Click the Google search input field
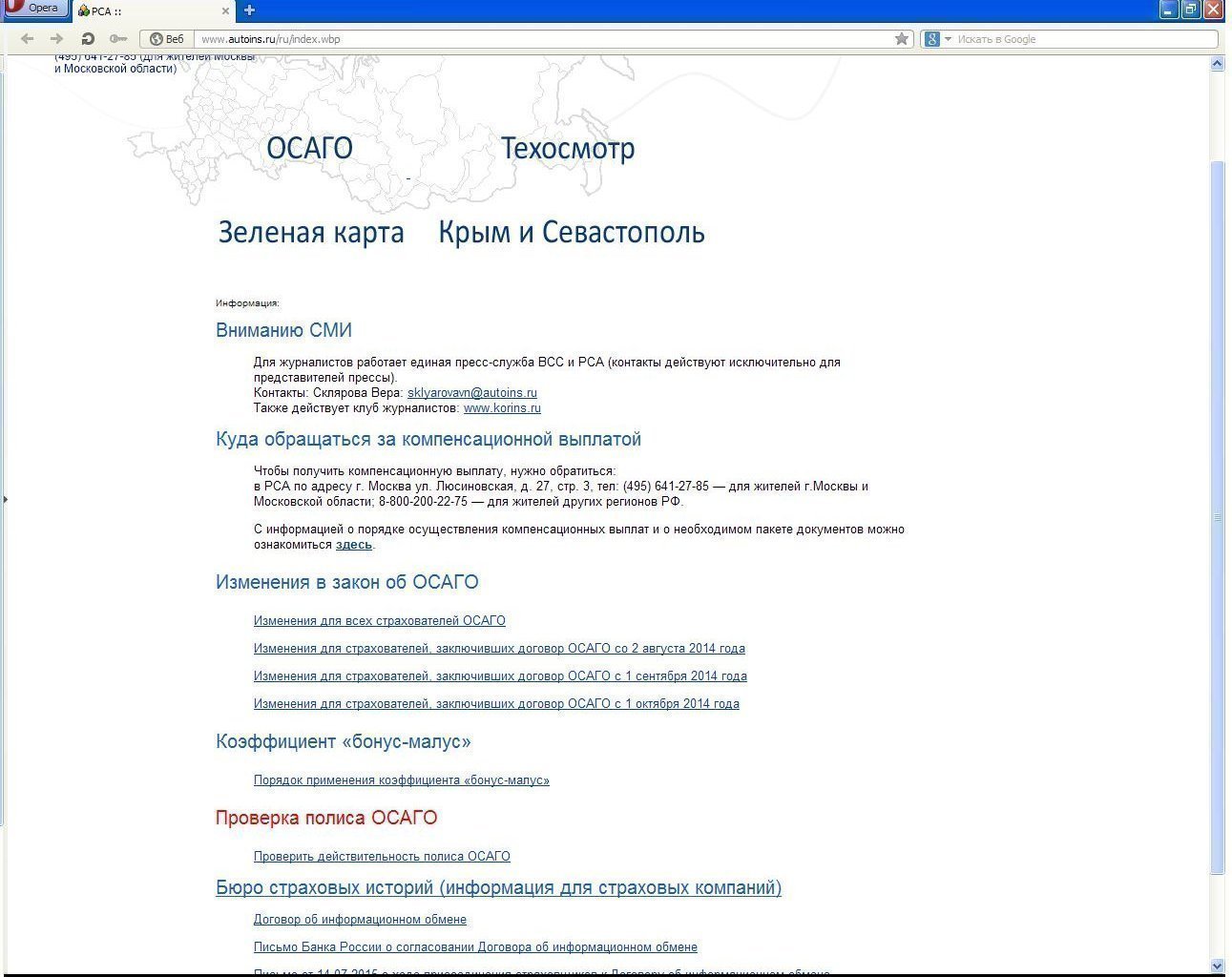 (x=1083, y=39)
